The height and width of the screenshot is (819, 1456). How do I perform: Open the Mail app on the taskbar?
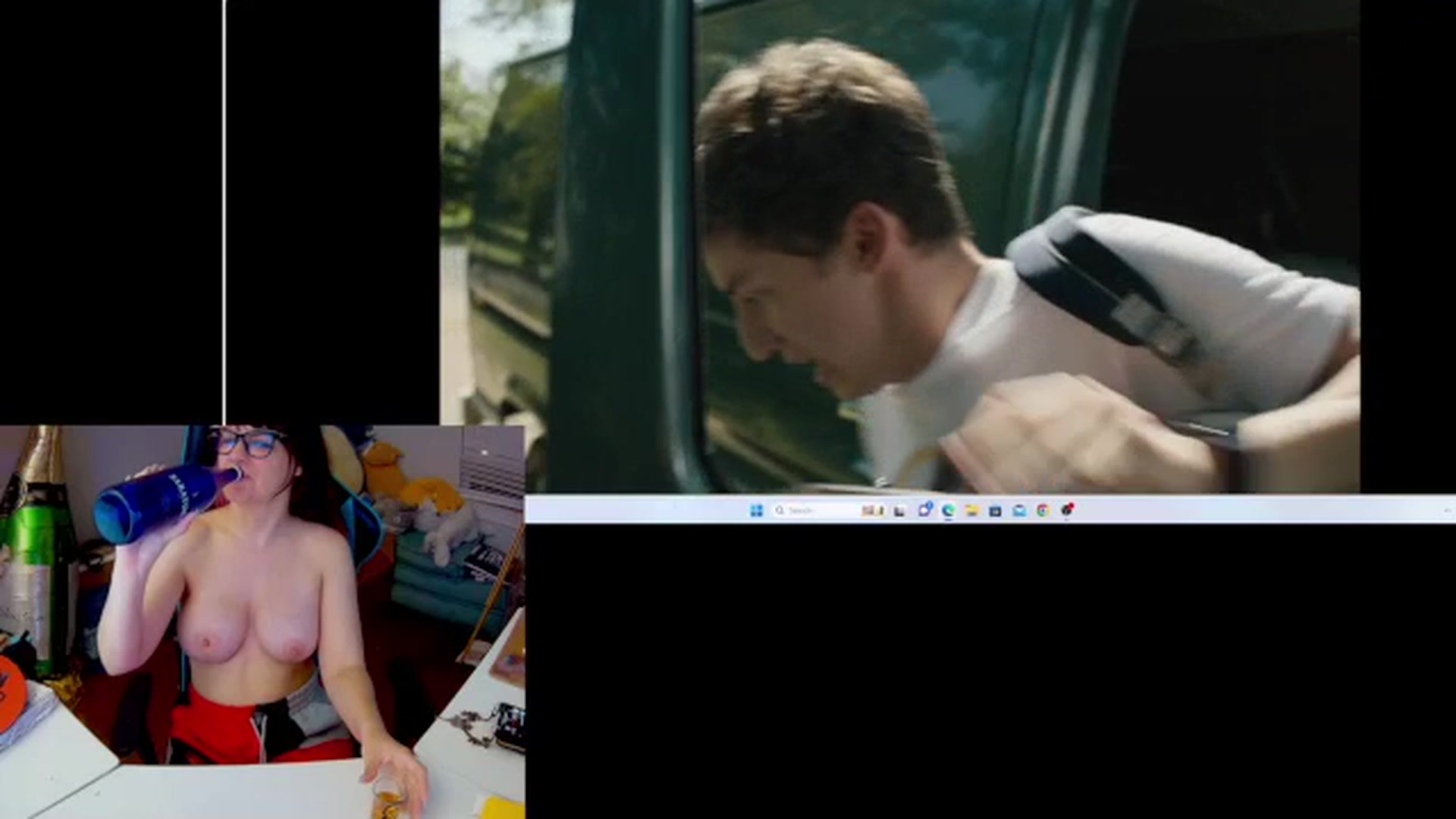pos(1019,510)
